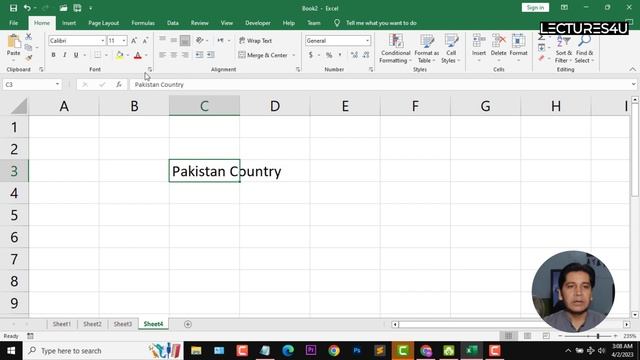Click the Borders icon
The height and width of the screenshot is (360, 640).
(x=98, y=55)
